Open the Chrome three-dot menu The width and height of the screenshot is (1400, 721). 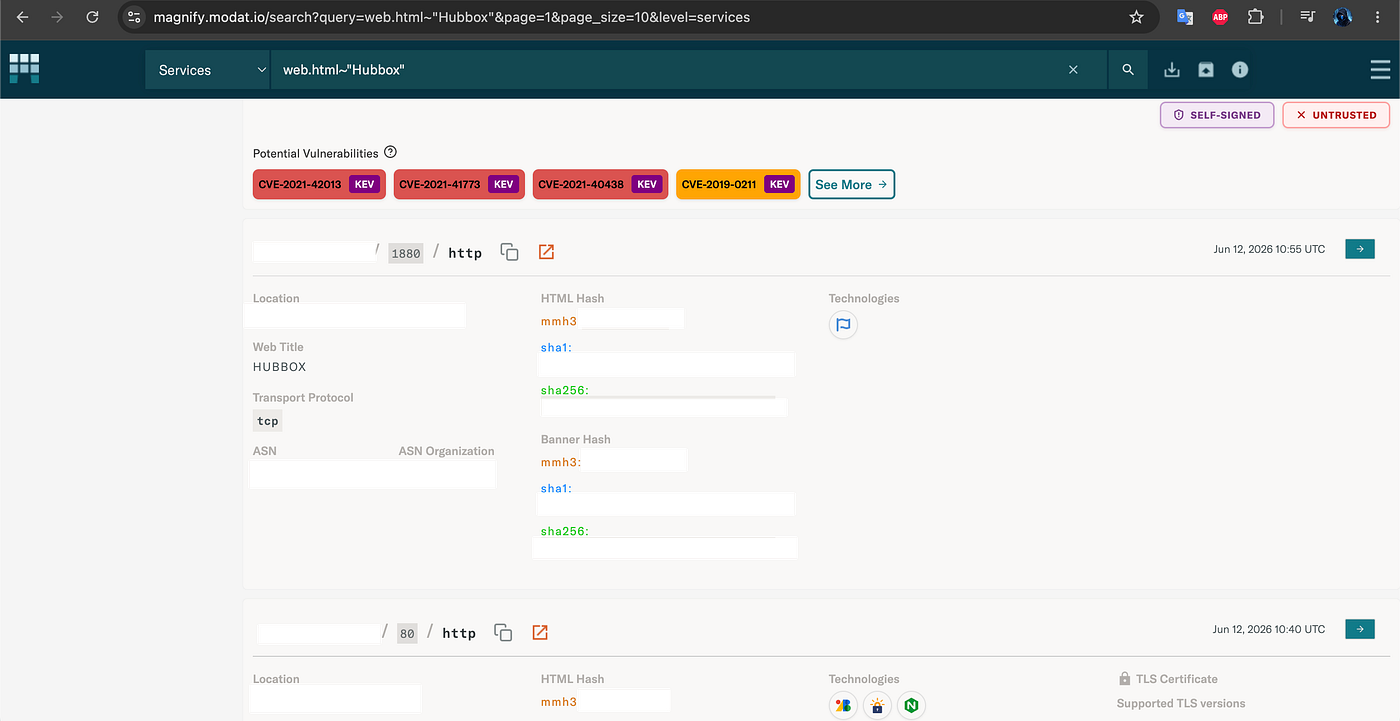(x=1379, y=17)
